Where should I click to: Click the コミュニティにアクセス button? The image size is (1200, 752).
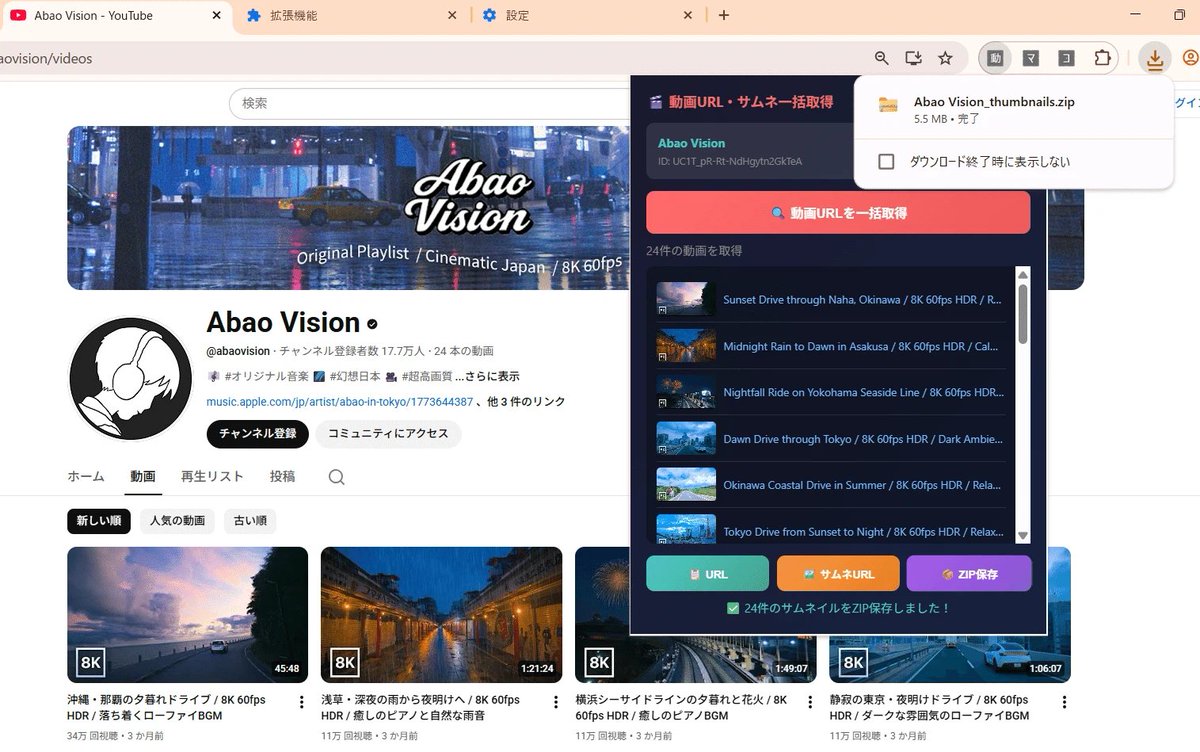click(388, 434)
